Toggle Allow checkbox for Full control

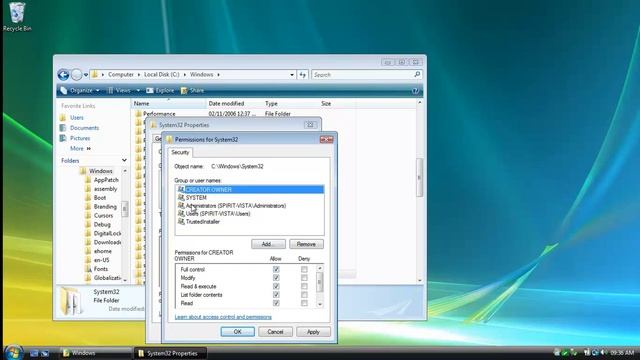[276, 269]
